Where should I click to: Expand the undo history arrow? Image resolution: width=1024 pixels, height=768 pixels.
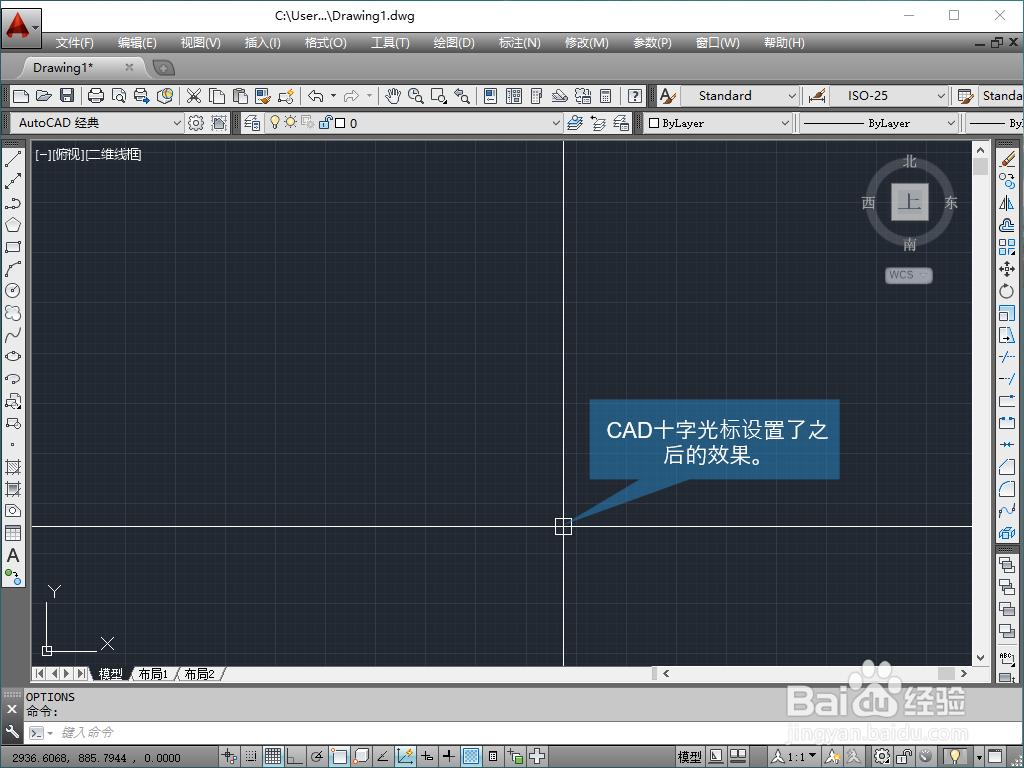(x=334, y=96)
